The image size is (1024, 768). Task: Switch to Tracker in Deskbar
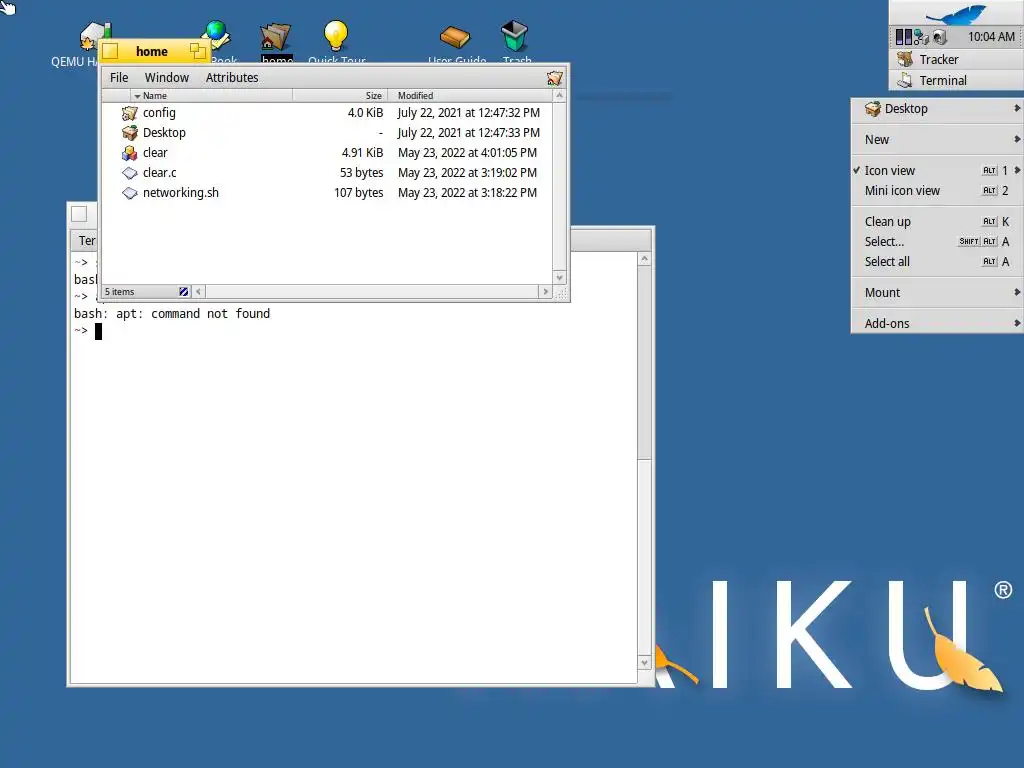tap(955, 59)
